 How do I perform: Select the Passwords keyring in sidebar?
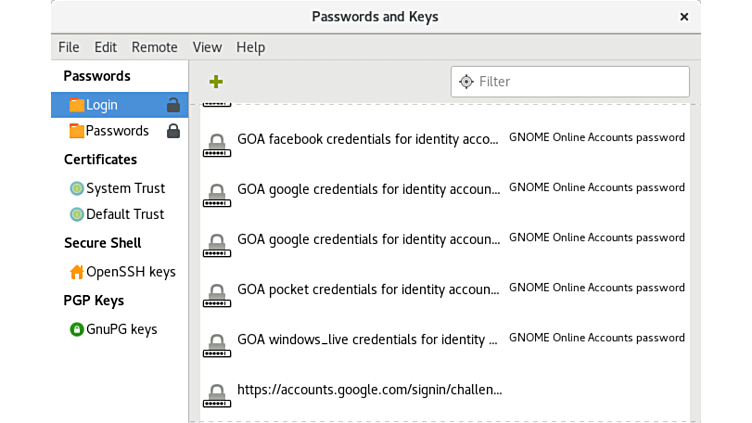(116, 131)
